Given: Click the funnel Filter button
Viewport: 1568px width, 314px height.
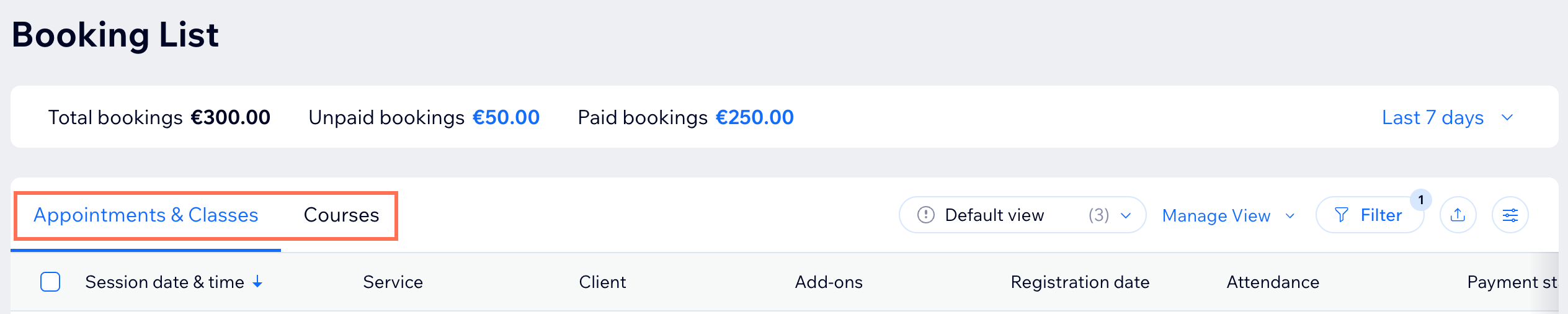Looking at the screenshot, I should (1369, 215).
